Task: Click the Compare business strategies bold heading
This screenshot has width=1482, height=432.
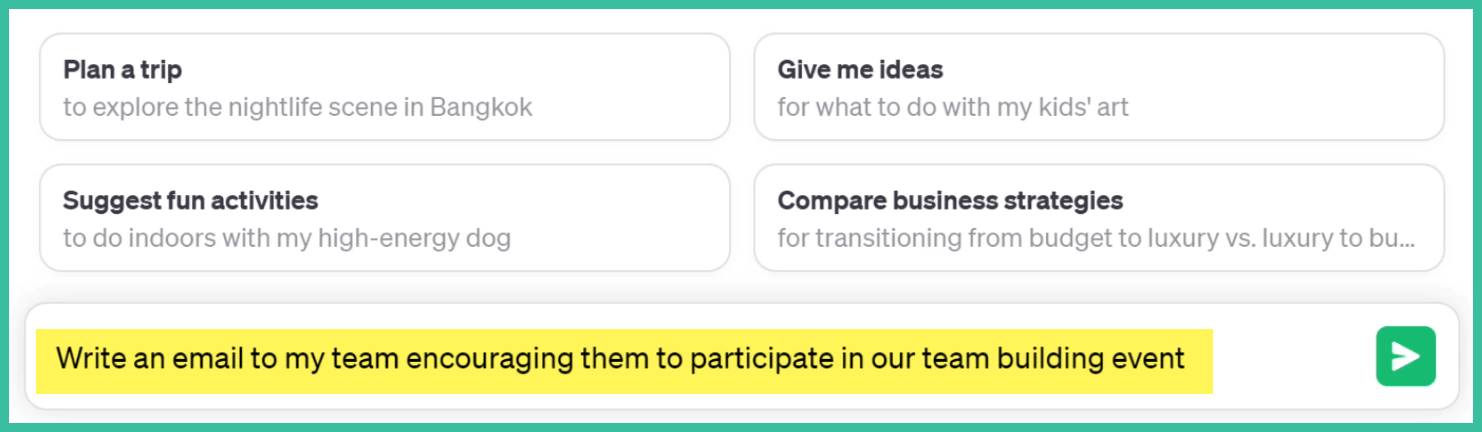Action: 950,200
